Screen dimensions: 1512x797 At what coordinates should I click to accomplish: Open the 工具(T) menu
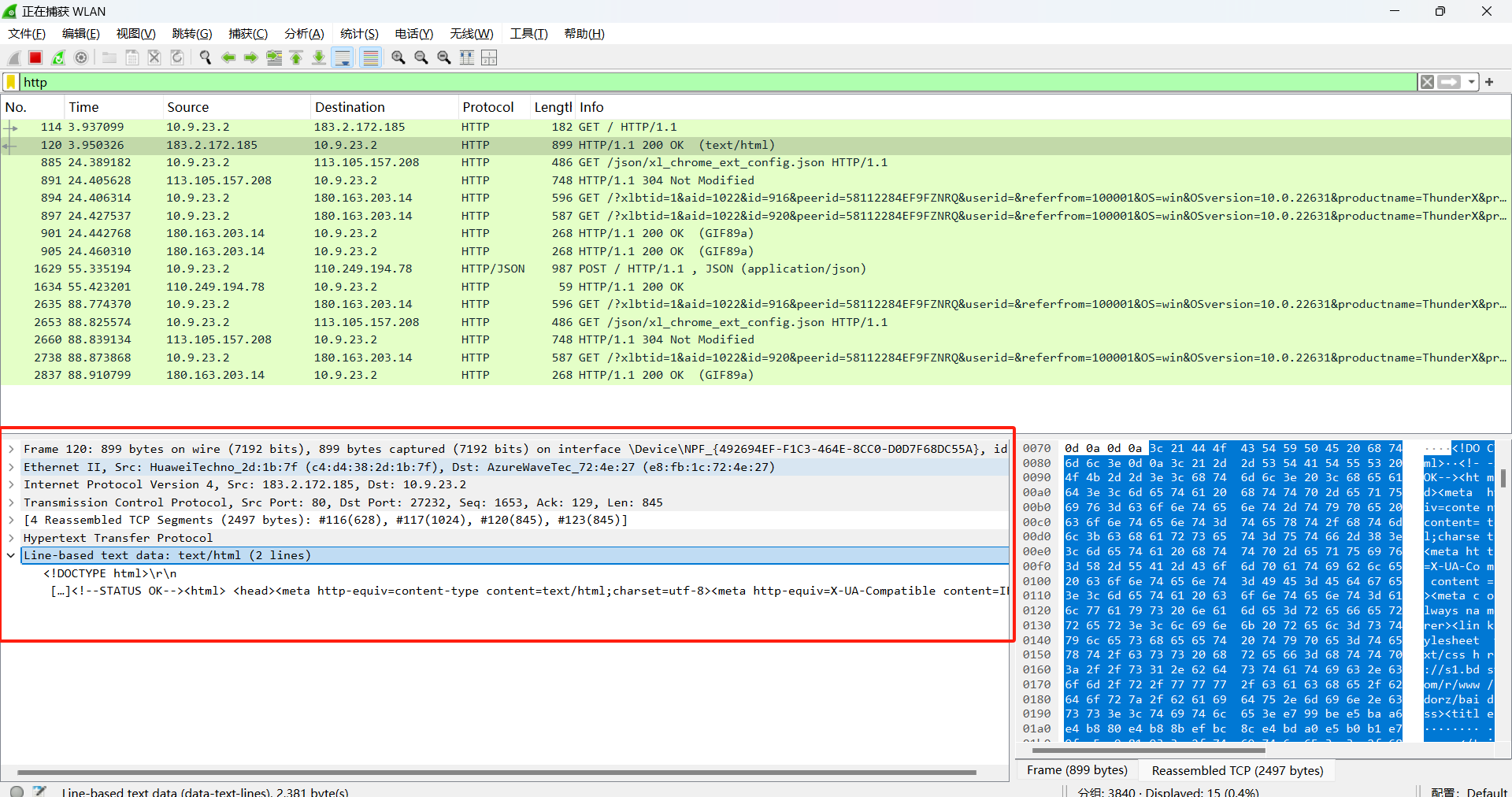pos(528,34)
